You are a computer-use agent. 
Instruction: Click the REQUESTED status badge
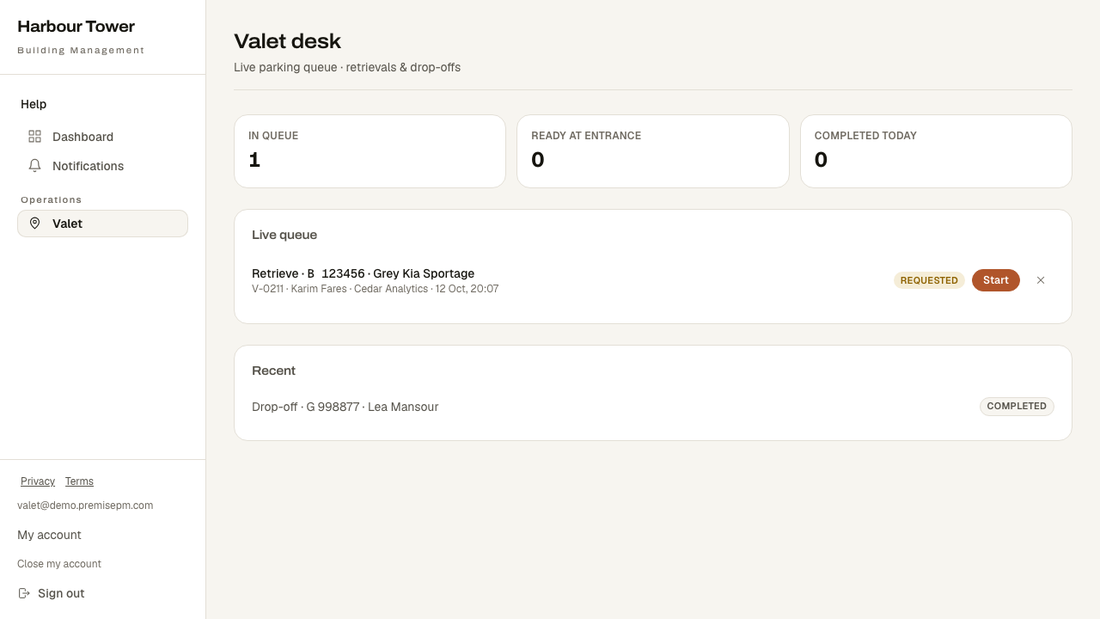tap(929, 280)
